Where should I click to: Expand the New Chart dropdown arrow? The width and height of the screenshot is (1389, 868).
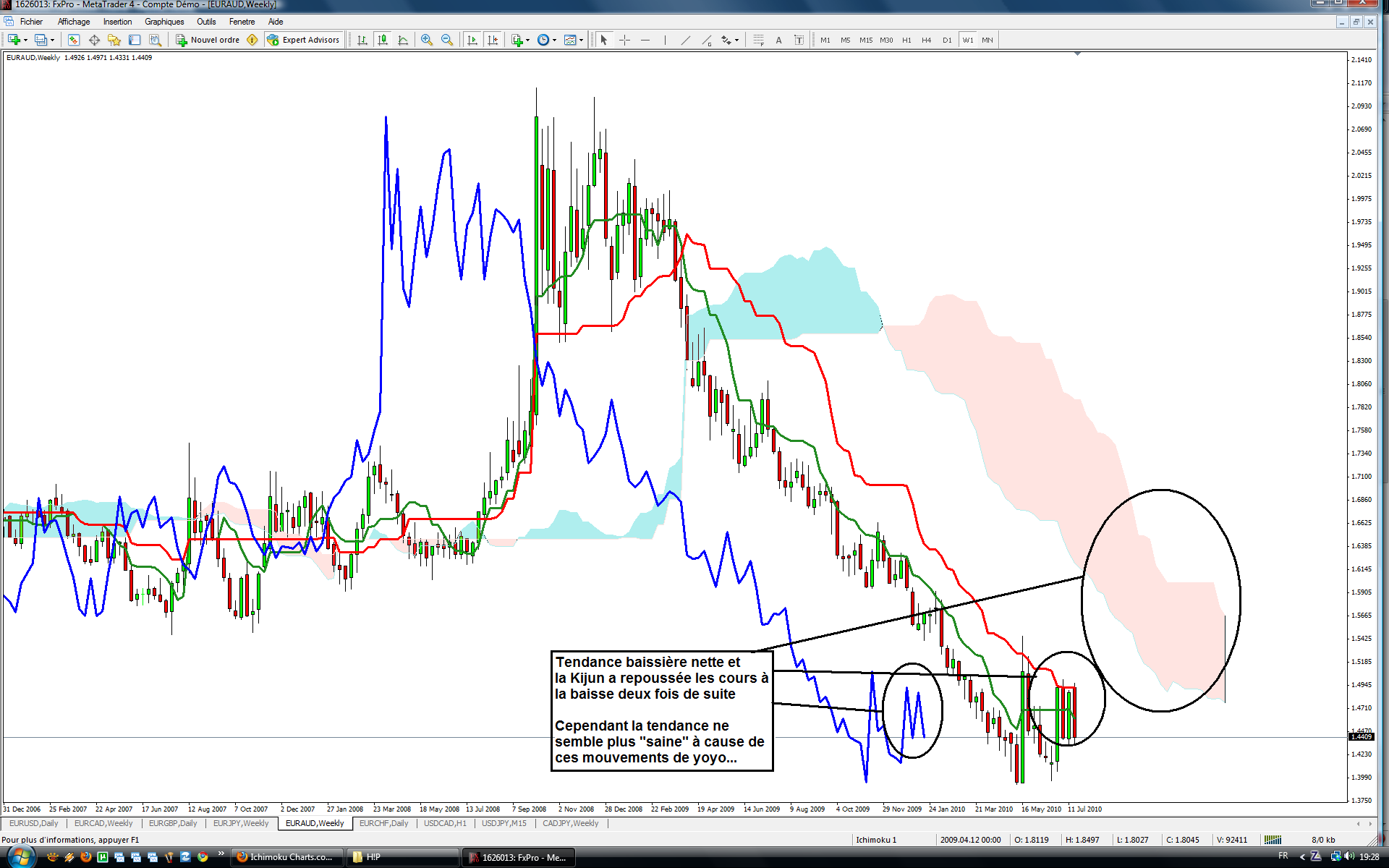point(26,41)
